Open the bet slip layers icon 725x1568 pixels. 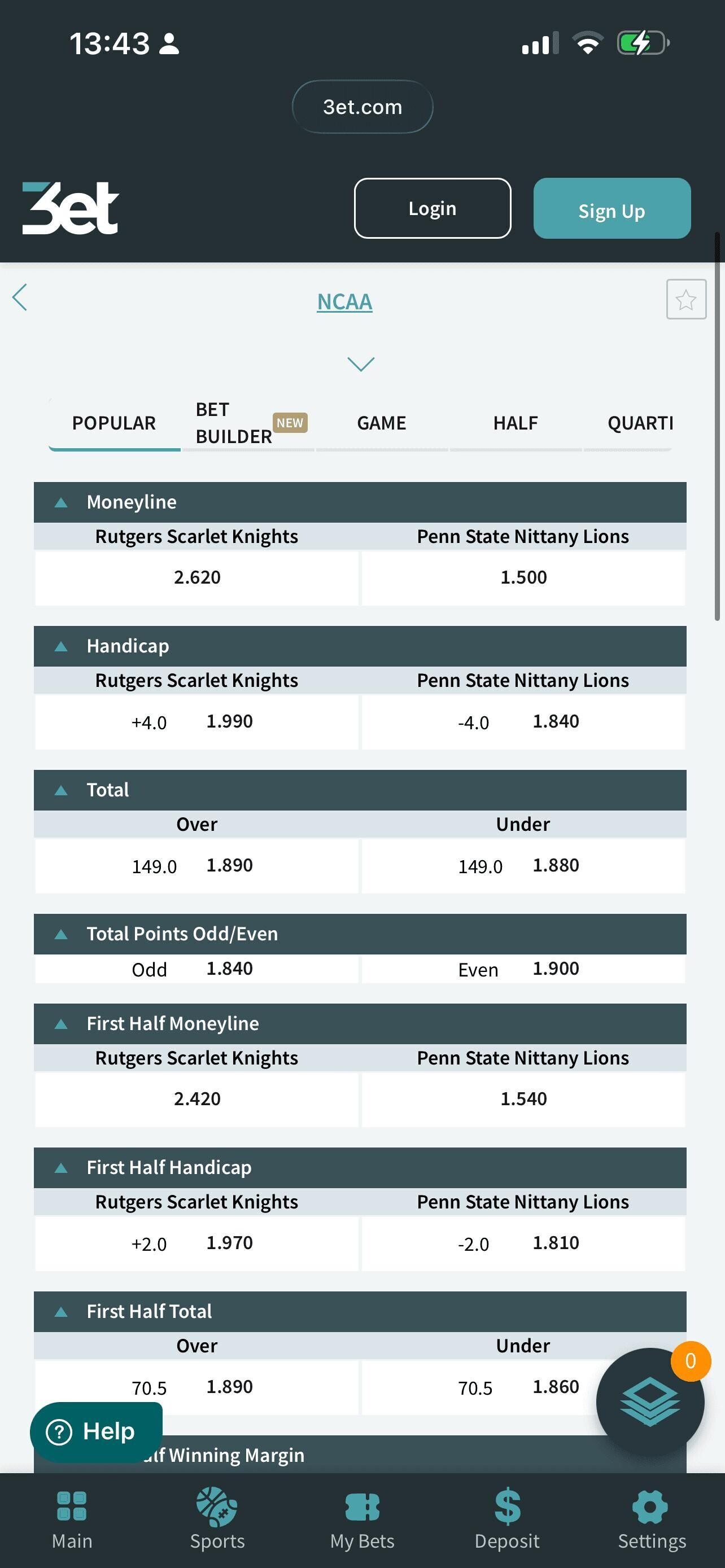coord(649,1401)
